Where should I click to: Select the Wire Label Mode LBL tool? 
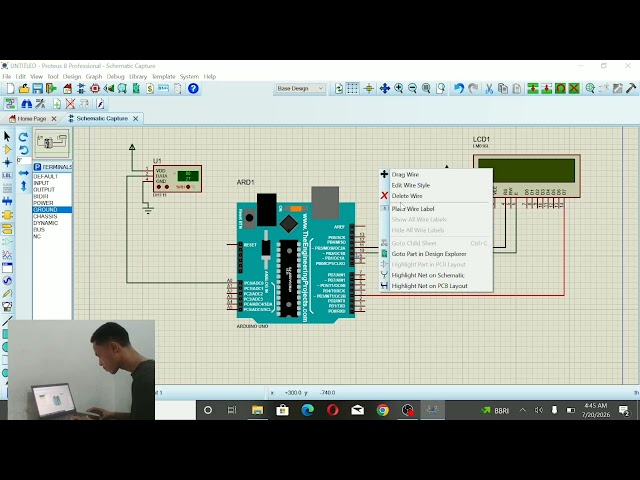click(7, 176)
